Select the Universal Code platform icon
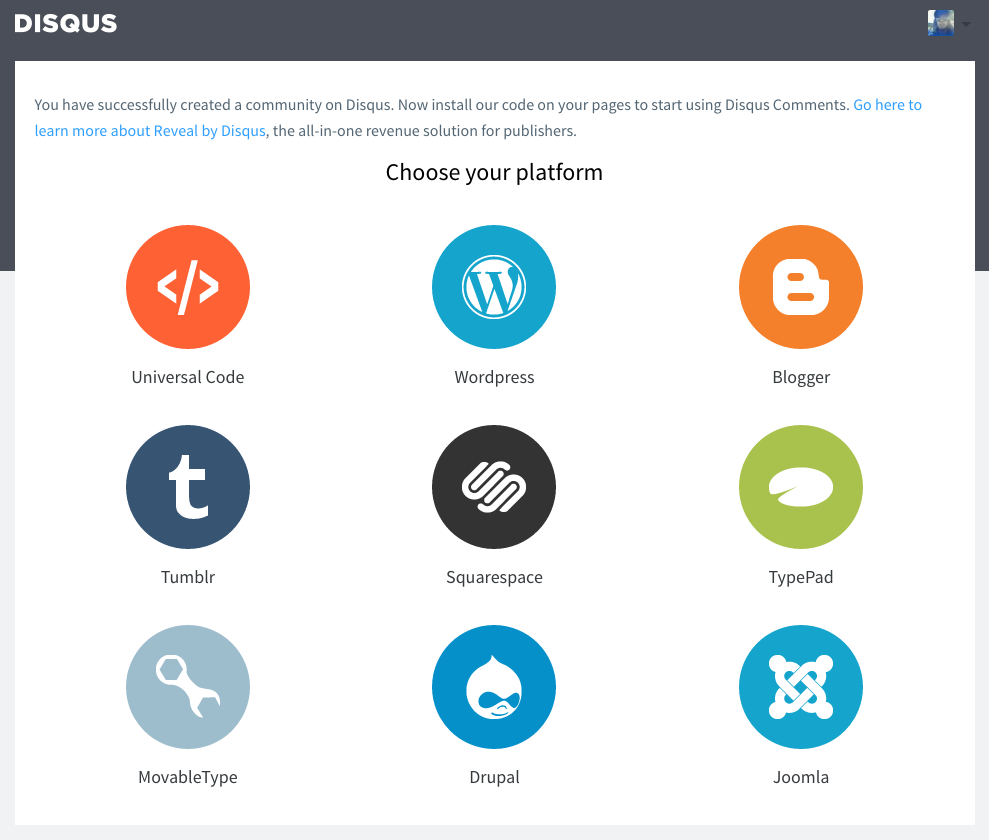The width and height of the screenshot is (989, 840). 188,287
